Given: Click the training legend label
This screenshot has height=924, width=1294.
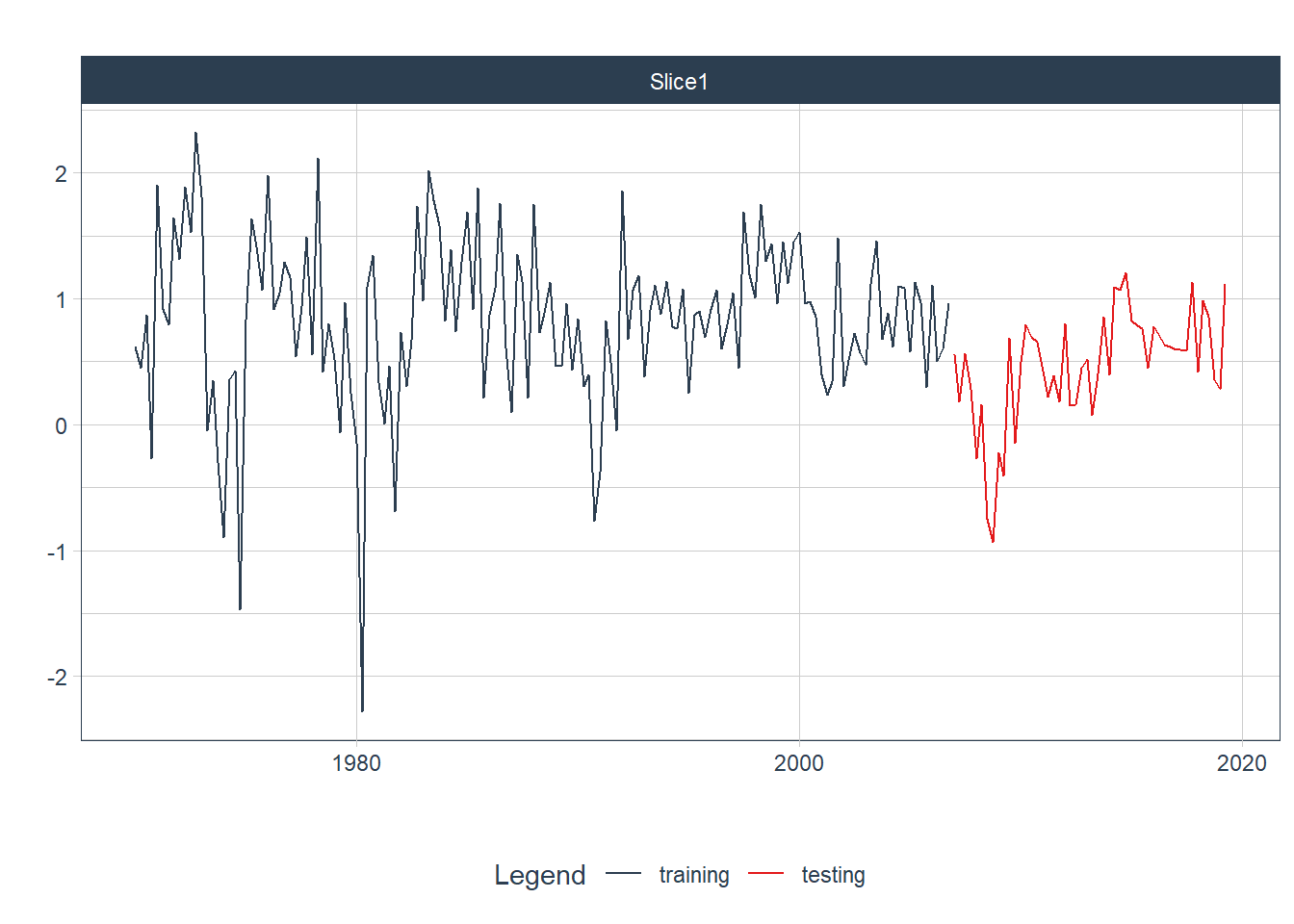Looking at the screenshot, I should click(x=694, y=875).
